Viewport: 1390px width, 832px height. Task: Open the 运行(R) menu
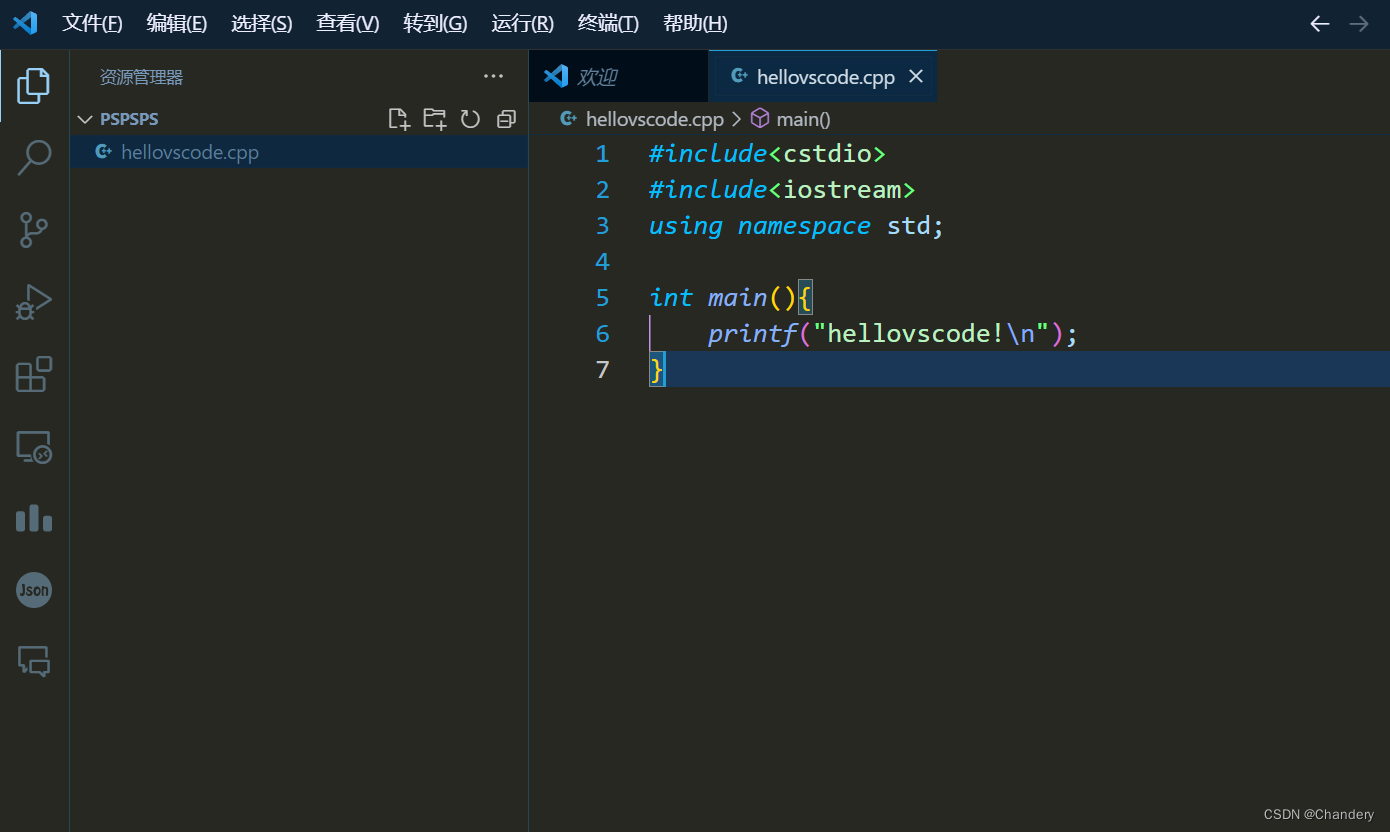[522, 24]
